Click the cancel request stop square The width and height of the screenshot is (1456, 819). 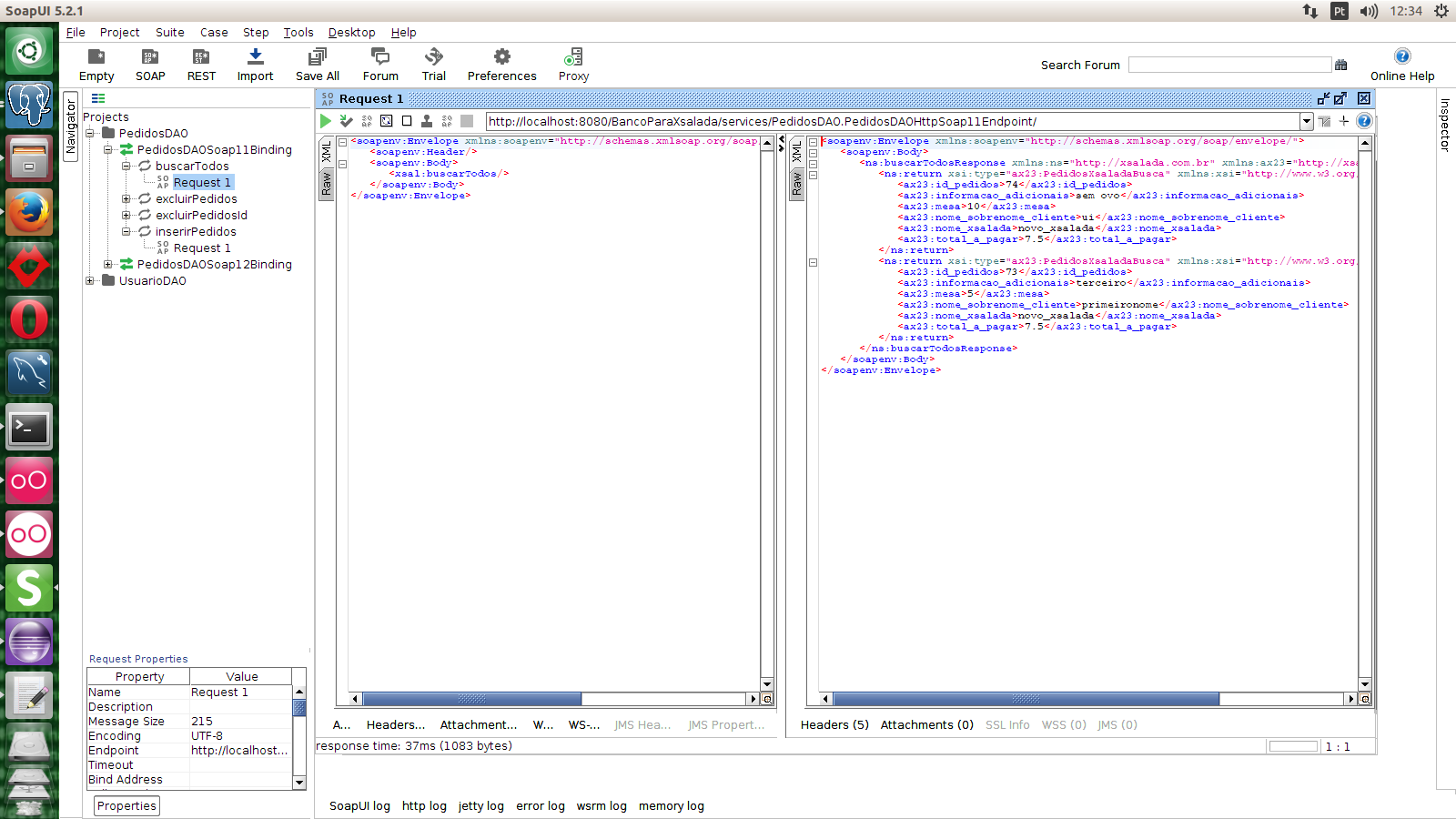click(x=467, y=121)
